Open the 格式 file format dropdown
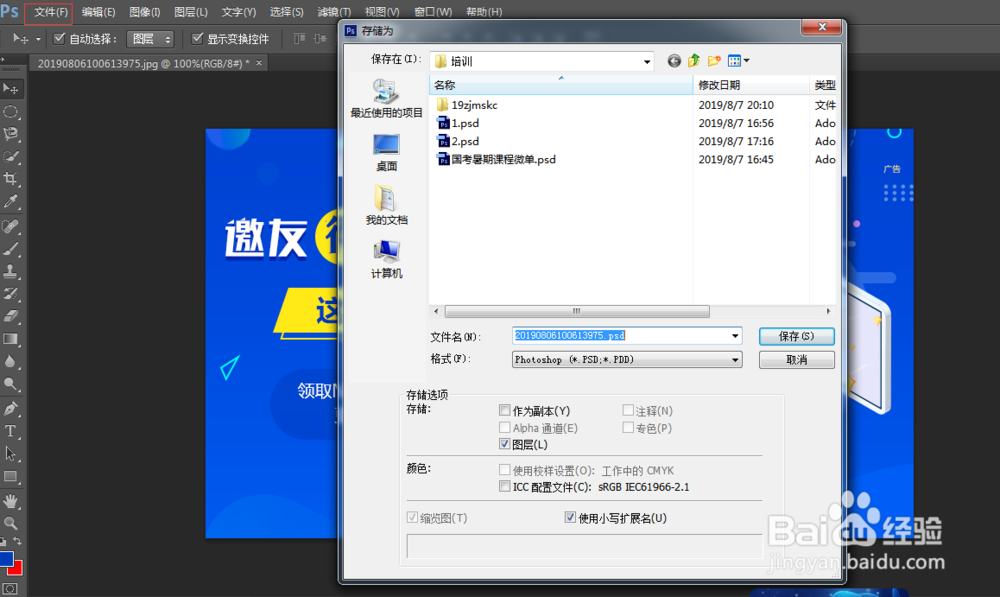The image size is (1000, 597). click(734, 357)
